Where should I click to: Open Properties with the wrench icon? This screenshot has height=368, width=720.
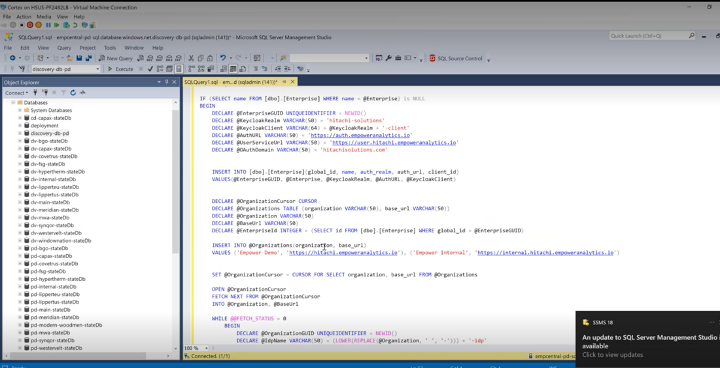point(388,58)
